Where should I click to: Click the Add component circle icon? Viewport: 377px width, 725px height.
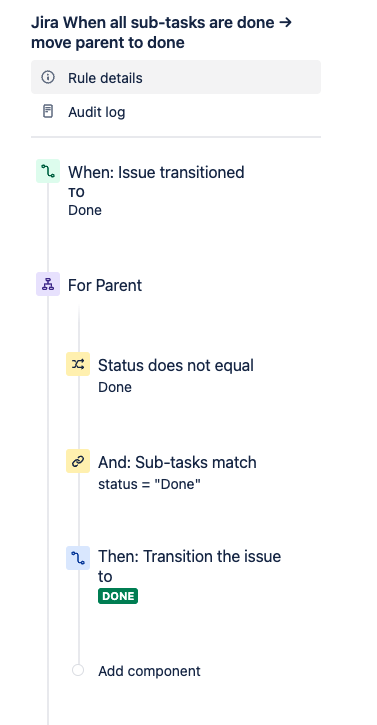click(x=78, y=670)
